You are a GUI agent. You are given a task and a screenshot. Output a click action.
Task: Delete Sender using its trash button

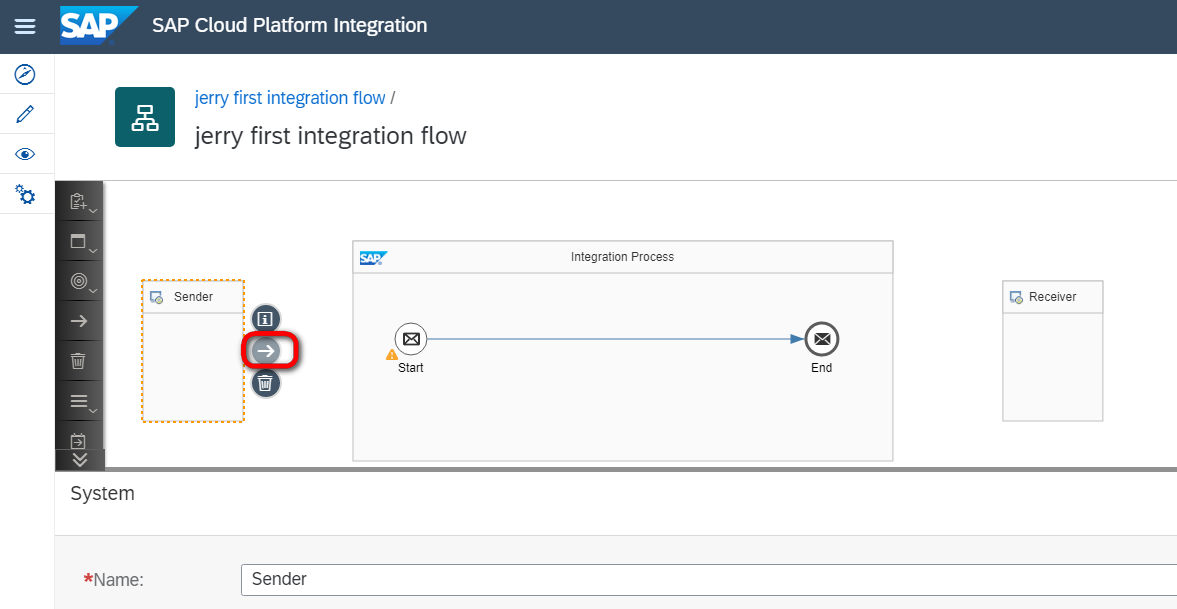(x=265, y=382)
